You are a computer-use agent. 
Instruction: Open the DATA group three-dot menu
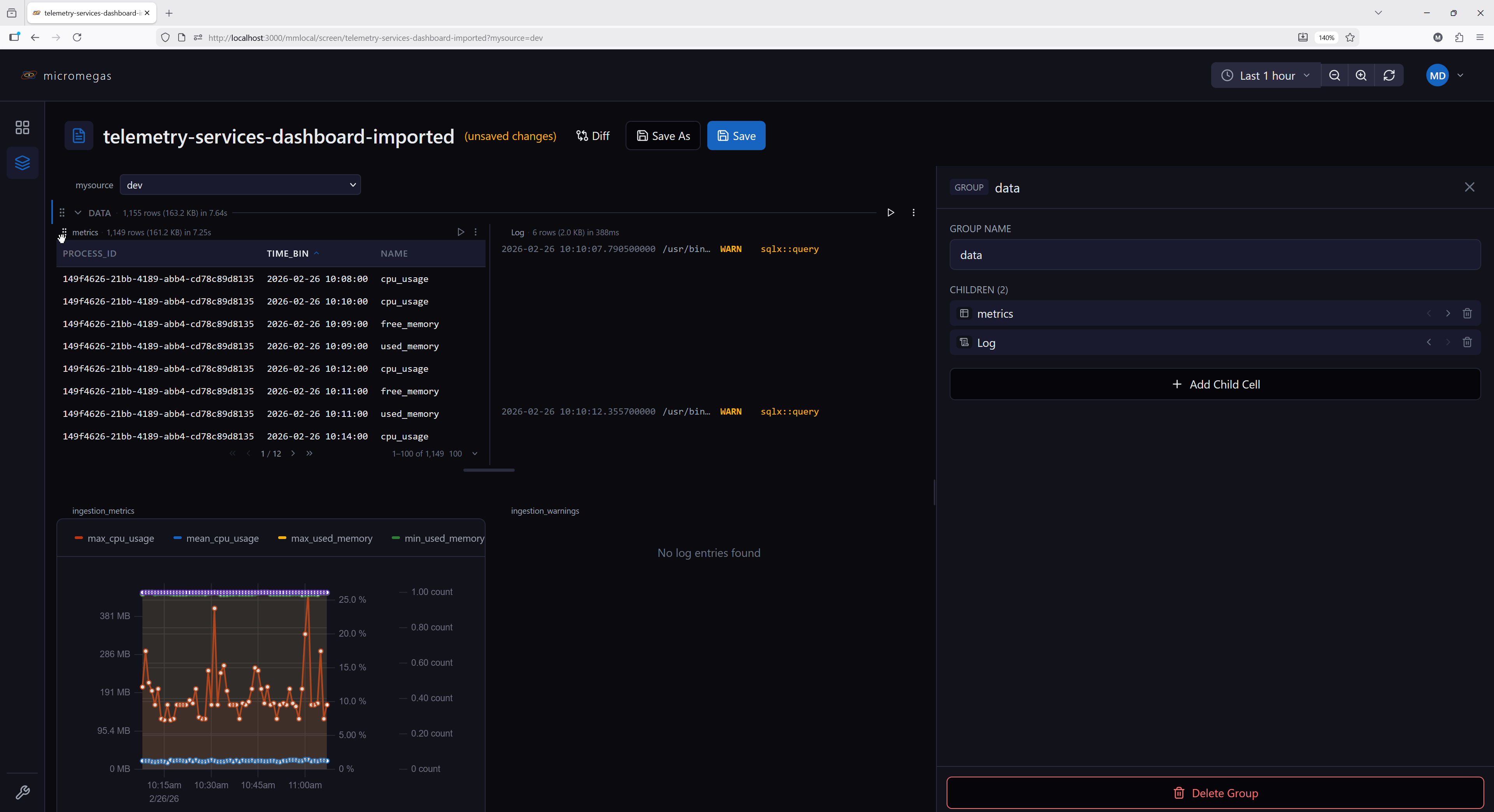pyautogui.click(x=914, y=213)
